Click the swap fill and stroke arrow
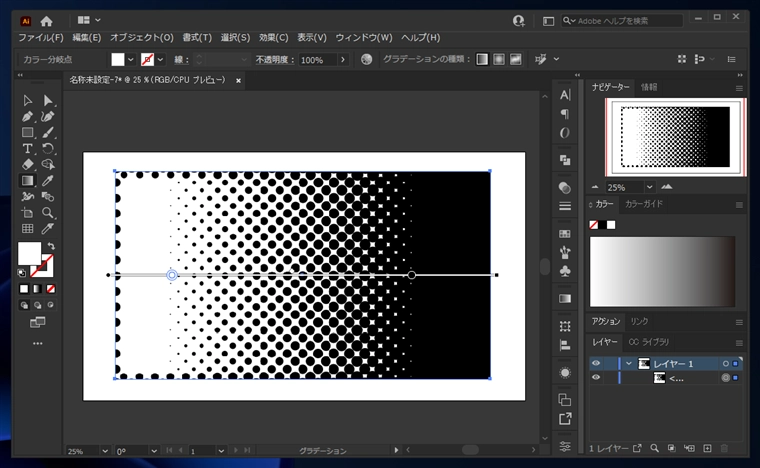Viewport: 760px width, 468px height. (x=51, y=246)
